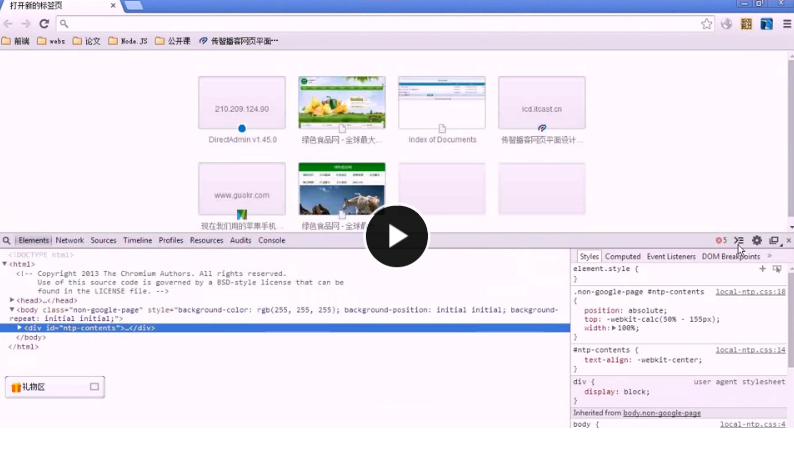Open local-ntp.css:18 source link
Viewport: 794px width, 451px height.
tap(750, 292)
